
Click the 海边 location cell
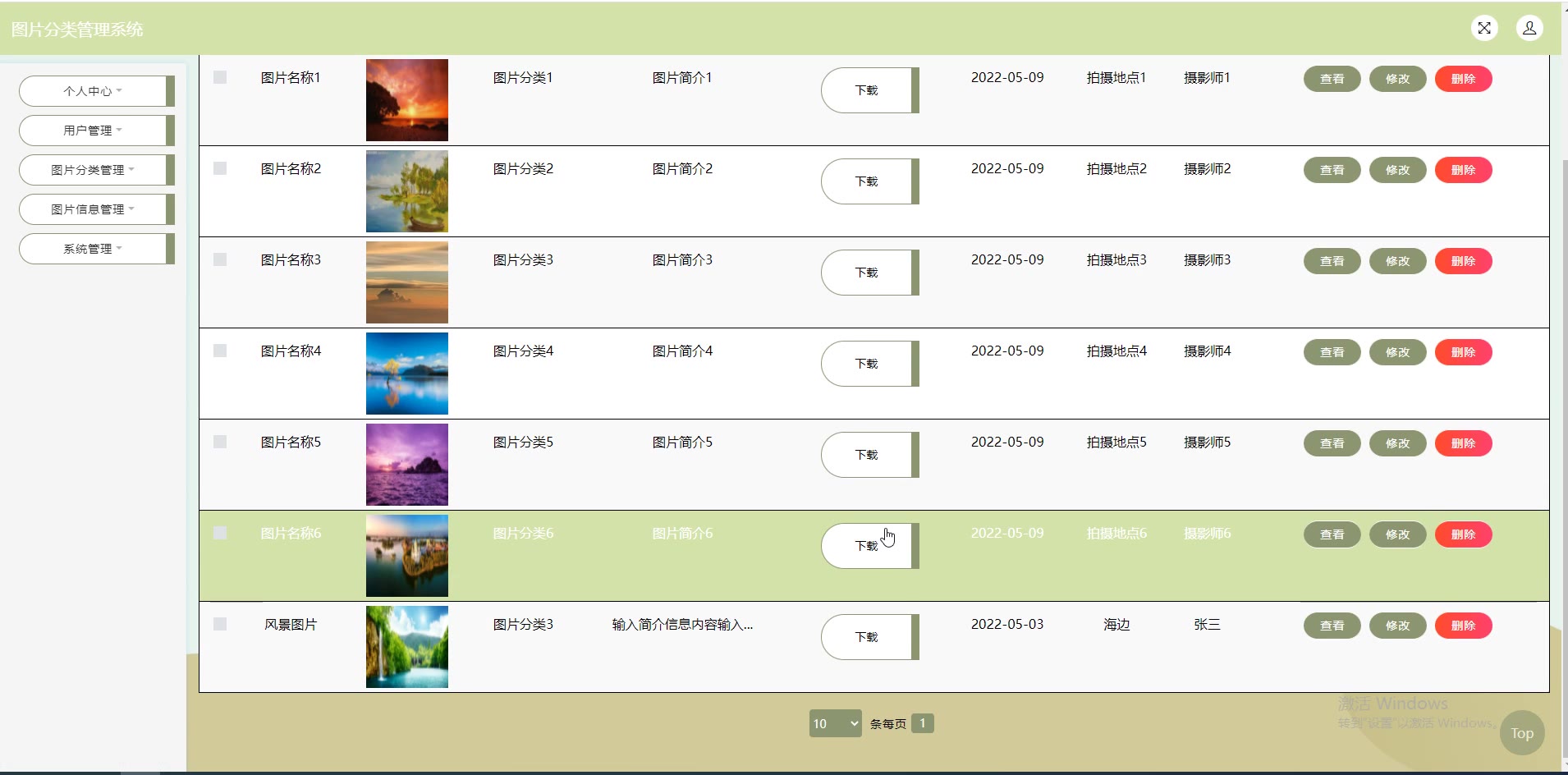tap(1116, 625)
